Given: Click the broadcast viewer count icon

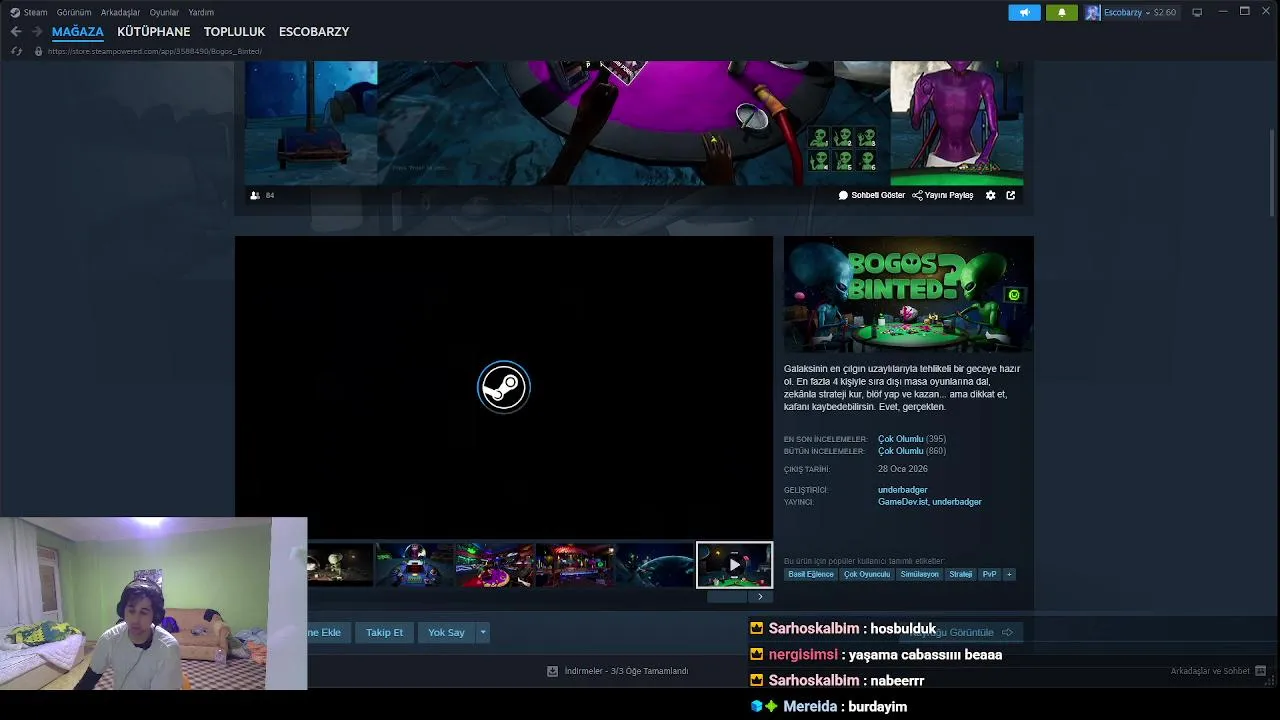Looking at the screenshot, I should [x=255, y=195].
